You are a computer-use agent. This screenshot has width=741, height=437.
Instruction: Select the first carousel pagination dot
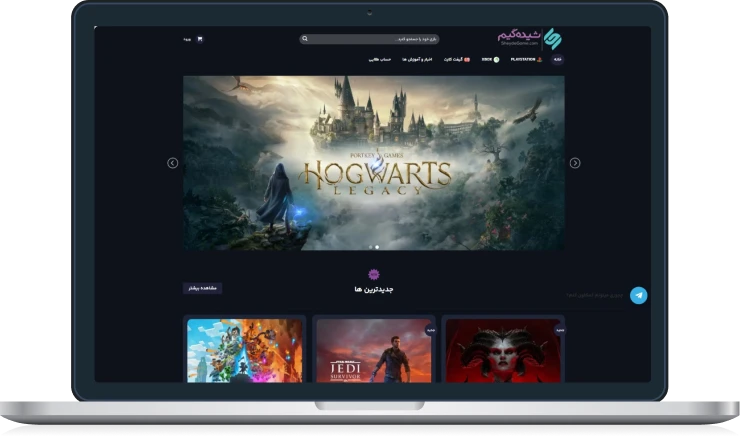coord(370,246)
